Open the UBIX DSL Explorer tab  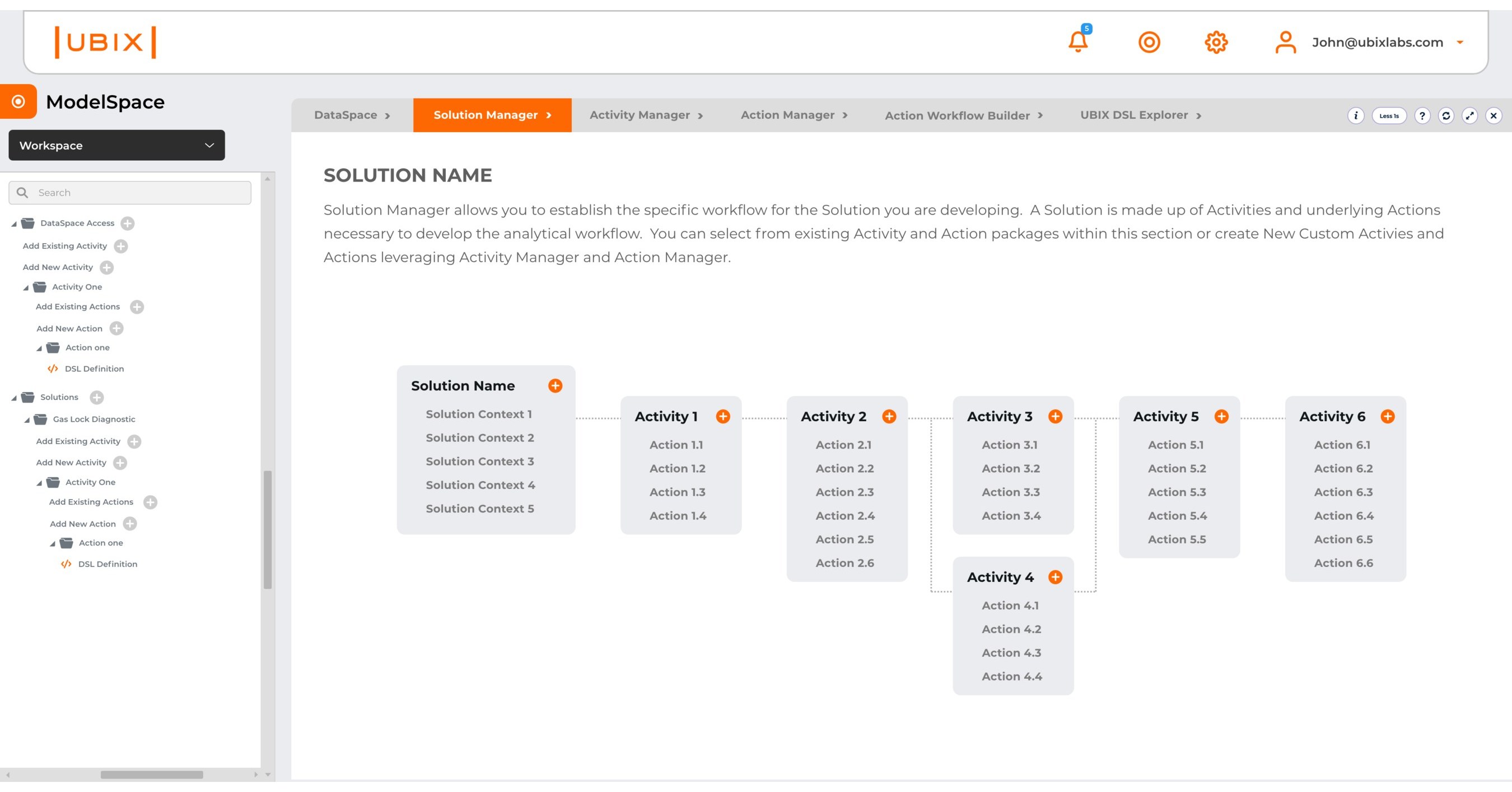[x=1136, y=114]
